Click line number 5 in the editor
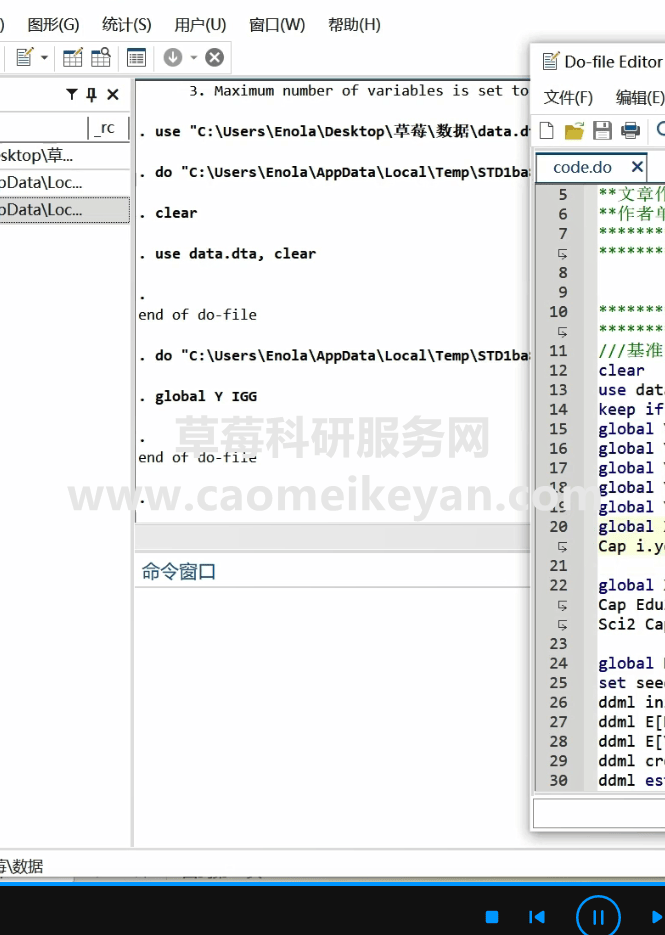 (x=562, y=195)
